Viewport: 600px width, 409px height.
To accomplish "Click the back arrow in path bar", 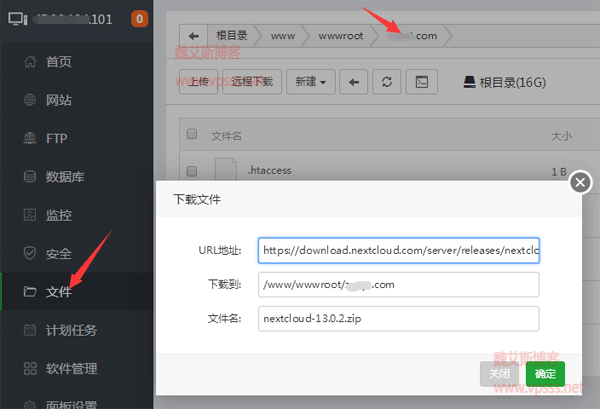I will (x=193, y=38).
